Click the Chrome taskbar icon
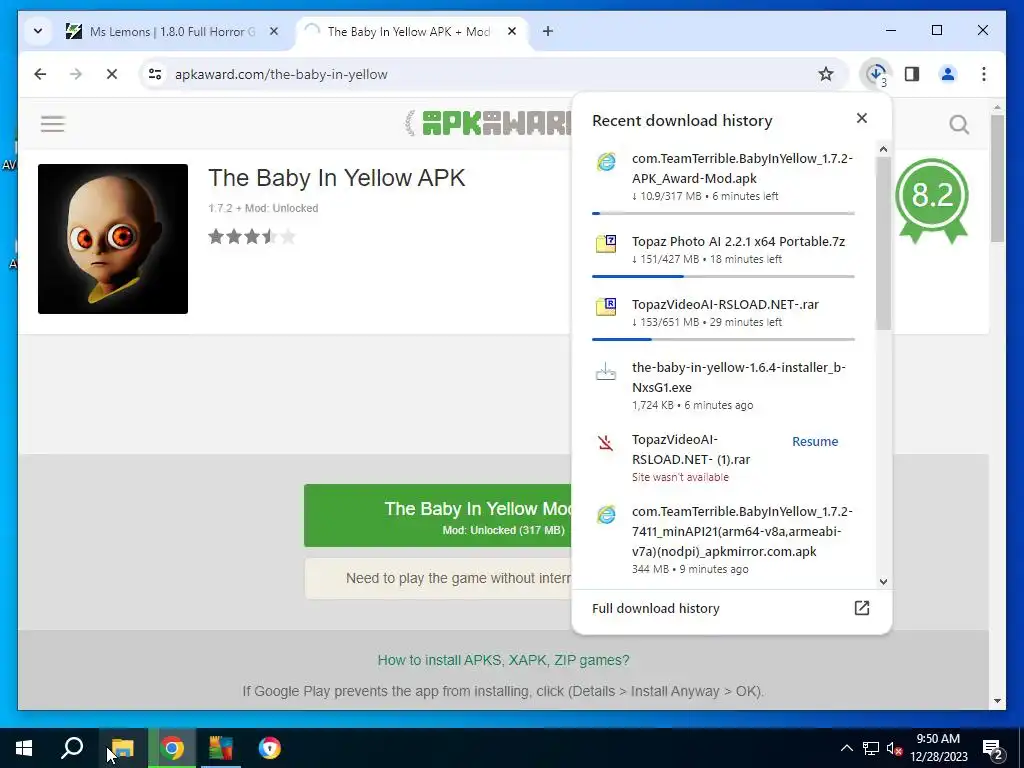The height and width of the screenshot is (768, 1024). click(172, 748)
